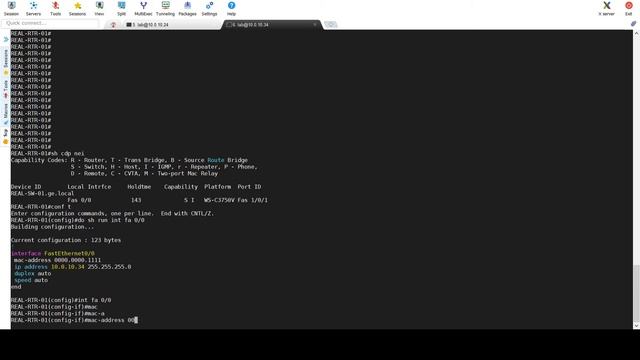Click the '10.0.10.34' IP address text
640x360 pixels.
(x=68, y=267)
